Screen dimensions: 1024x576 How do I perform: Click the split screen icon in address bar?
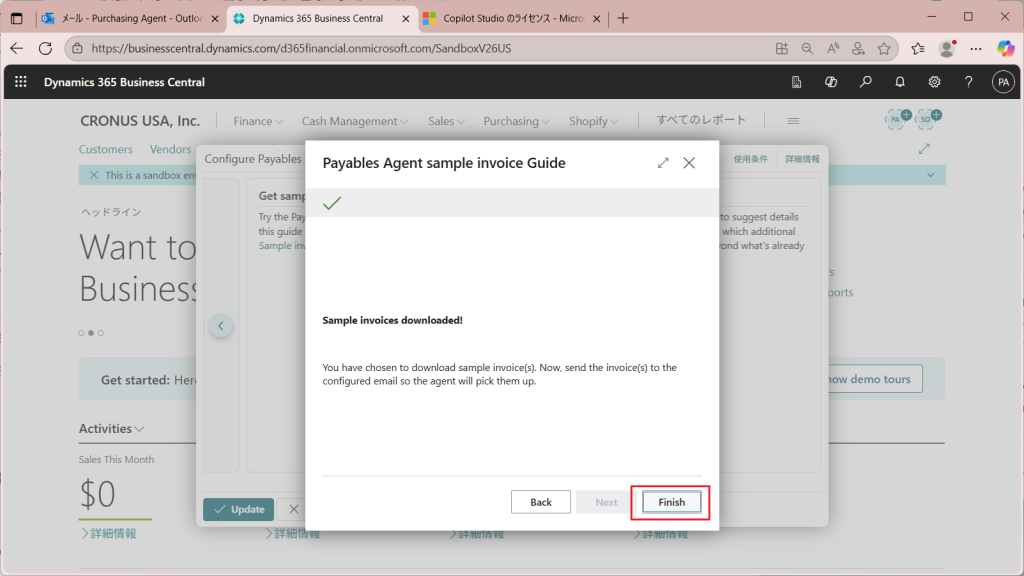pyautogui.click(x=782, y=48)
